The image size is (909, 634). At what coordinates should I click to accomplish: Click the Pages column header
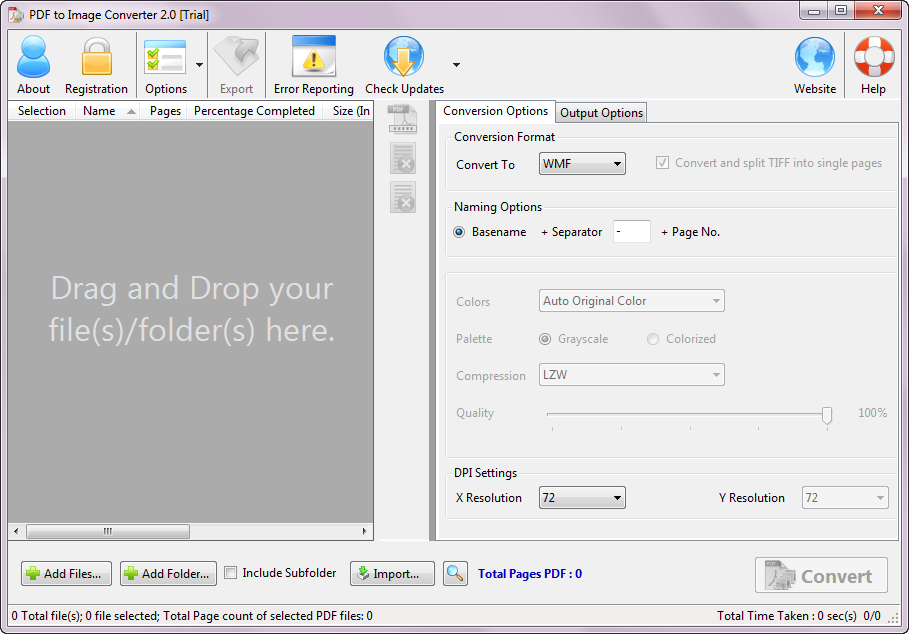click(x=165, y=111)
